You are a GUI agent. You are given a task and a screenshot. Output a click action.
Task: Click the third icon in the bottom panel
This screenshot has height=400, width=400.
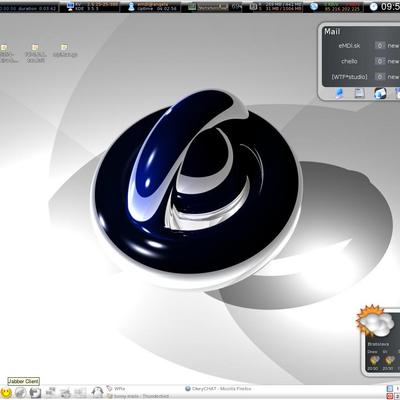pos(35,392)
